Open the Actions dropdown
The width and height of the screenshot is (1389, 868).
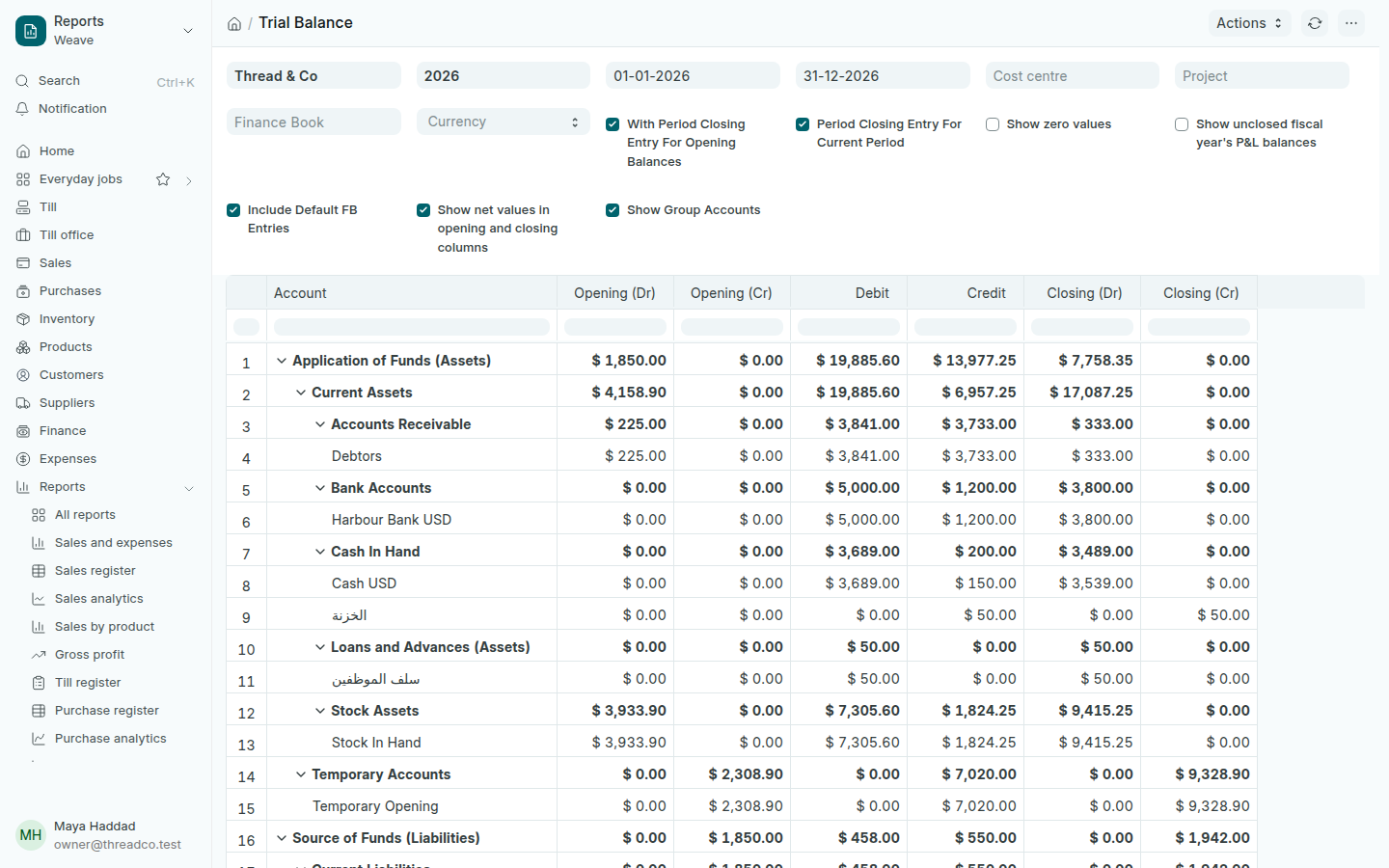click(1250, 23)
